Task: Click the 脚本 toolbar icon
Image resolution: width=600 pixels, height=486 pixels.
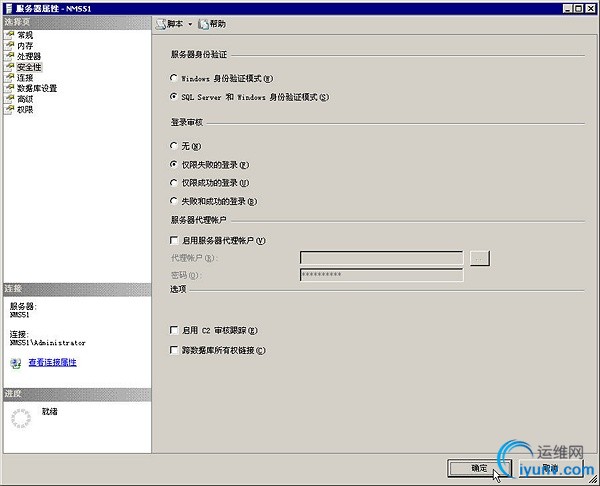Action: pyautogui.click(x=161, y=24)
